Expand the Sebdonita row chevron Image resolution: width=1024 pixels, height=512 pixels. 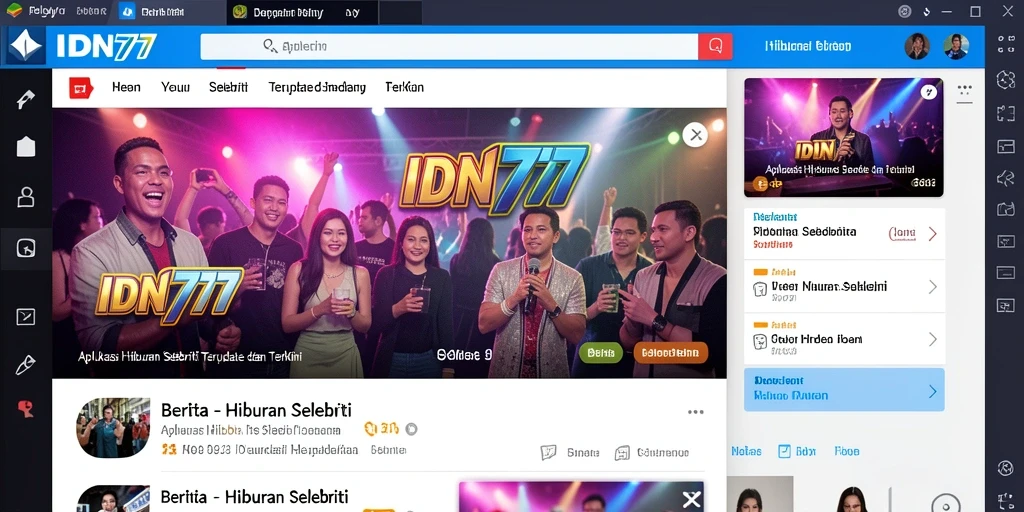click(x=933, y=234)
